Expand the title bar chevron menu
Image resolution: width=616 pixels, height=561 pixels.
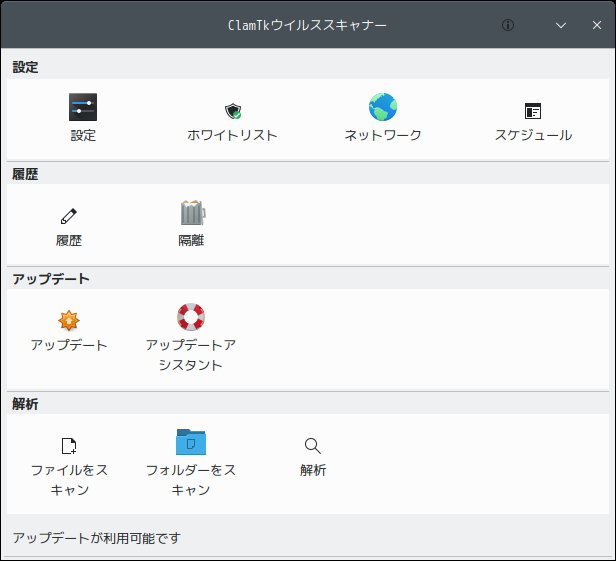561,26
